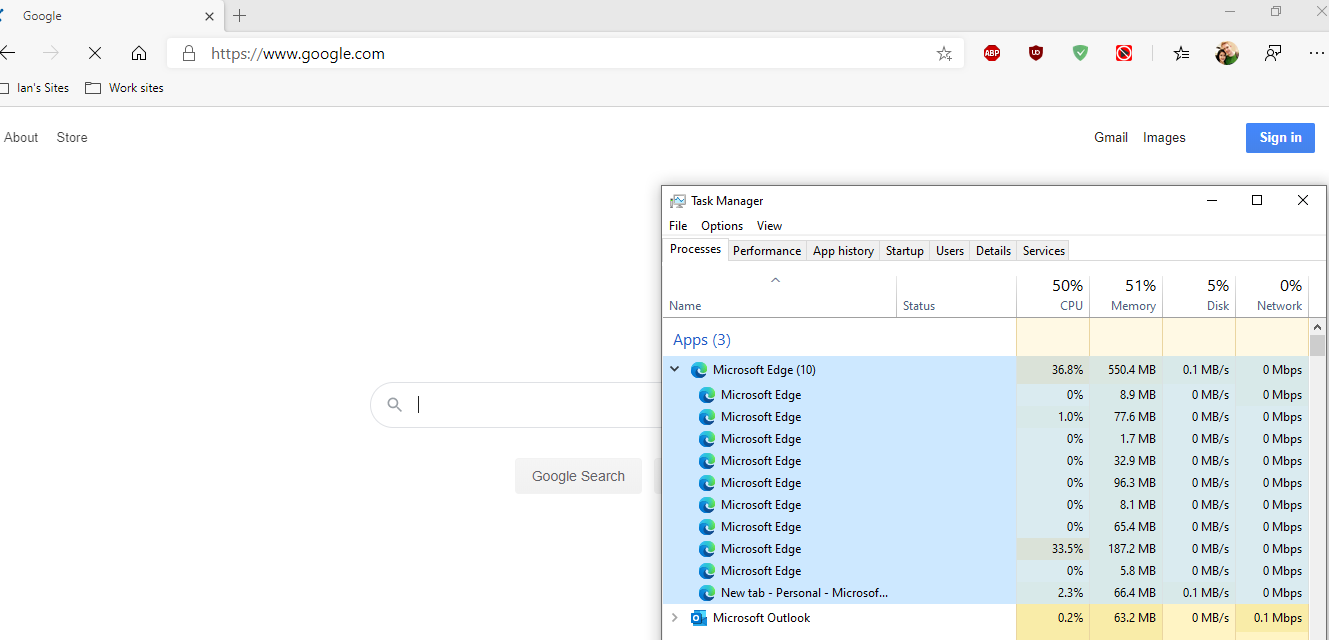Open the File menu in Task Manager
Screen dimensions: 1329x640
(x=678, y=226)
